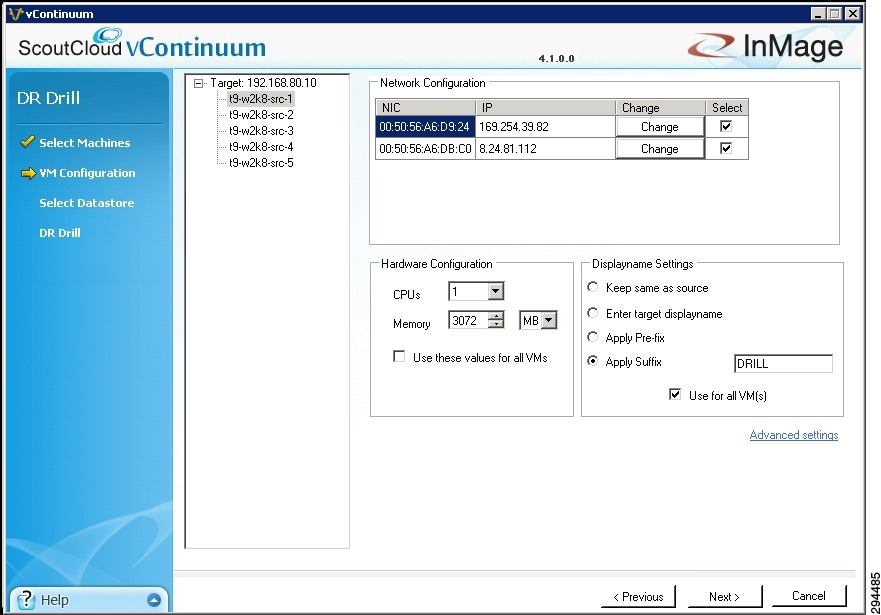The height and width of the screenshot is (615, 881).
Task: Click the Select Machines checkmark icon
Action: click(x=27, y=142)
